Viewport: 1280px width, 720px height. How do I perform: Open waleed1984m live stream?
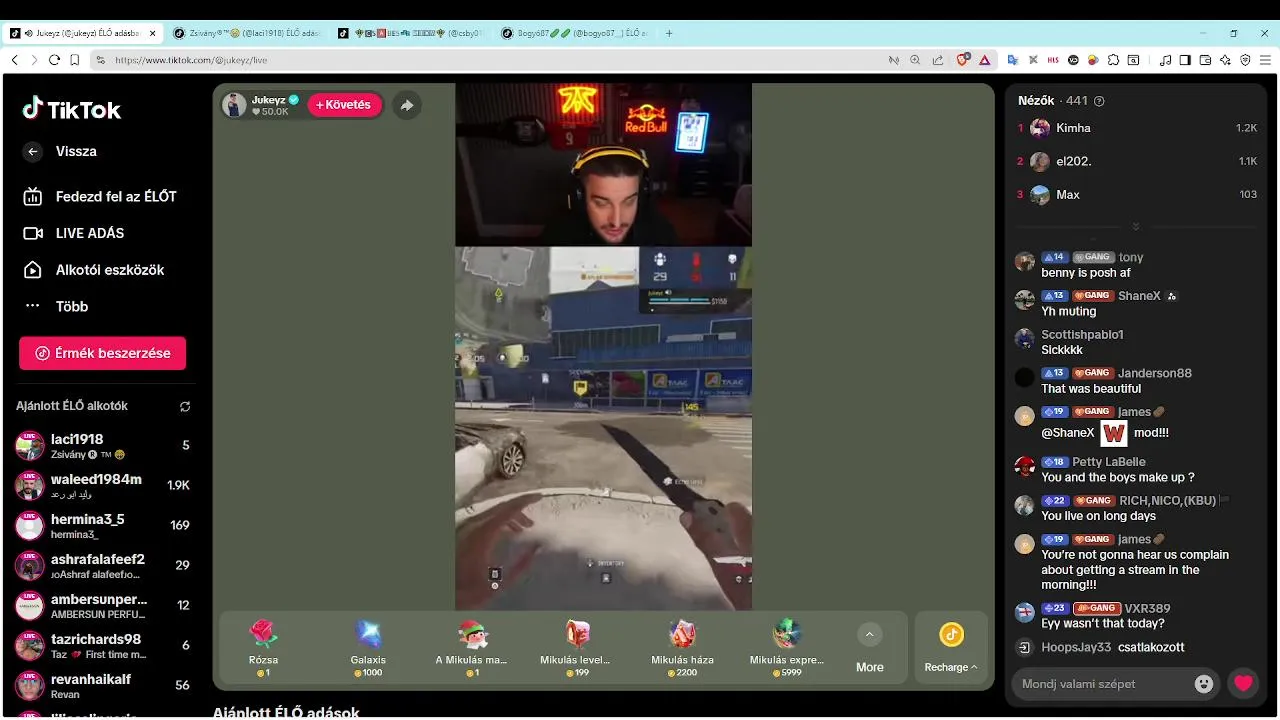[102, 486]
